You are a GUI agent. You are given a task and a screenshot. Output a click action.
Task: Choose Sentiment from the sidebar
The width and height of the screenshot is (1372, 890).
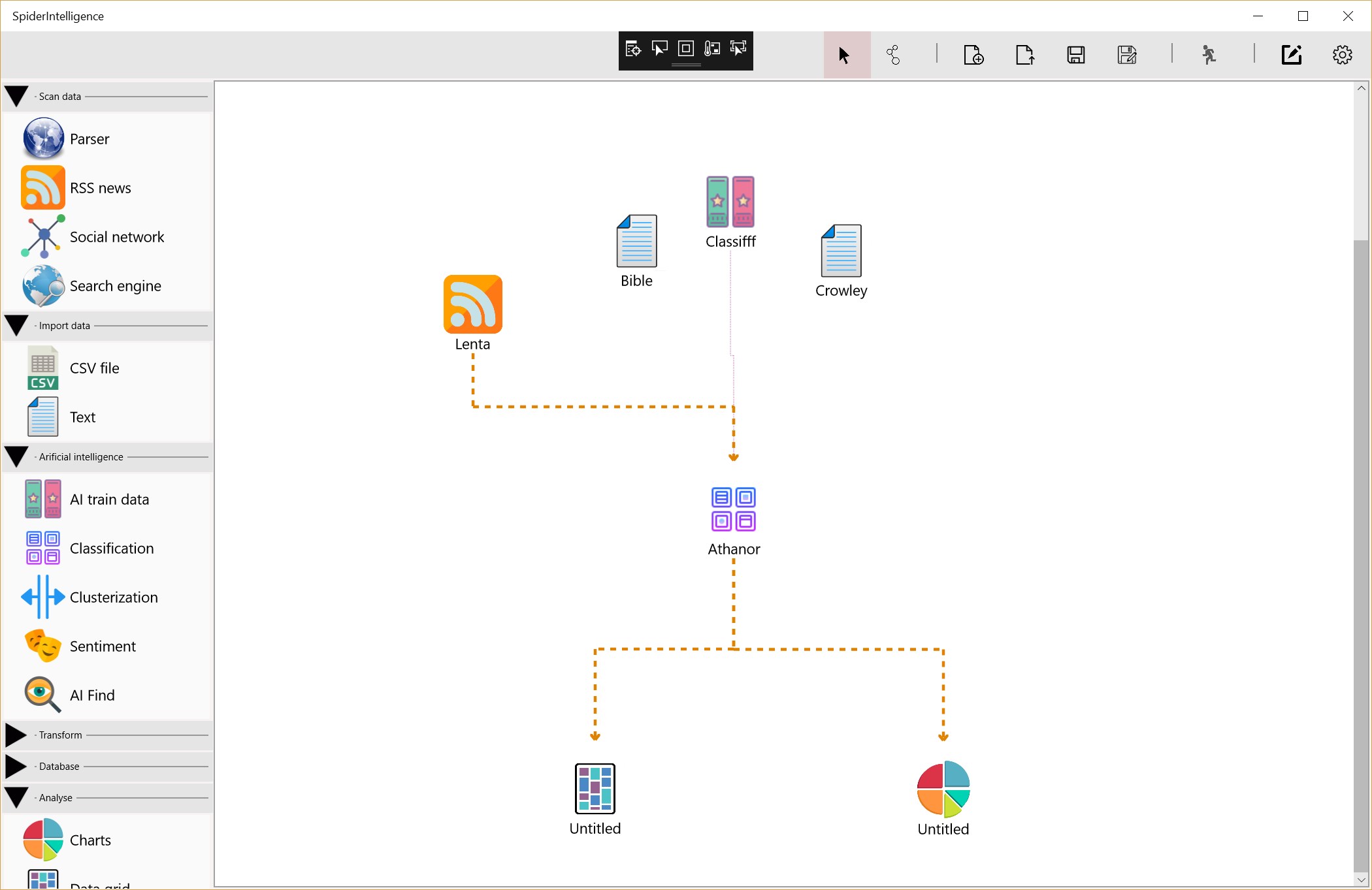[102, 646]
